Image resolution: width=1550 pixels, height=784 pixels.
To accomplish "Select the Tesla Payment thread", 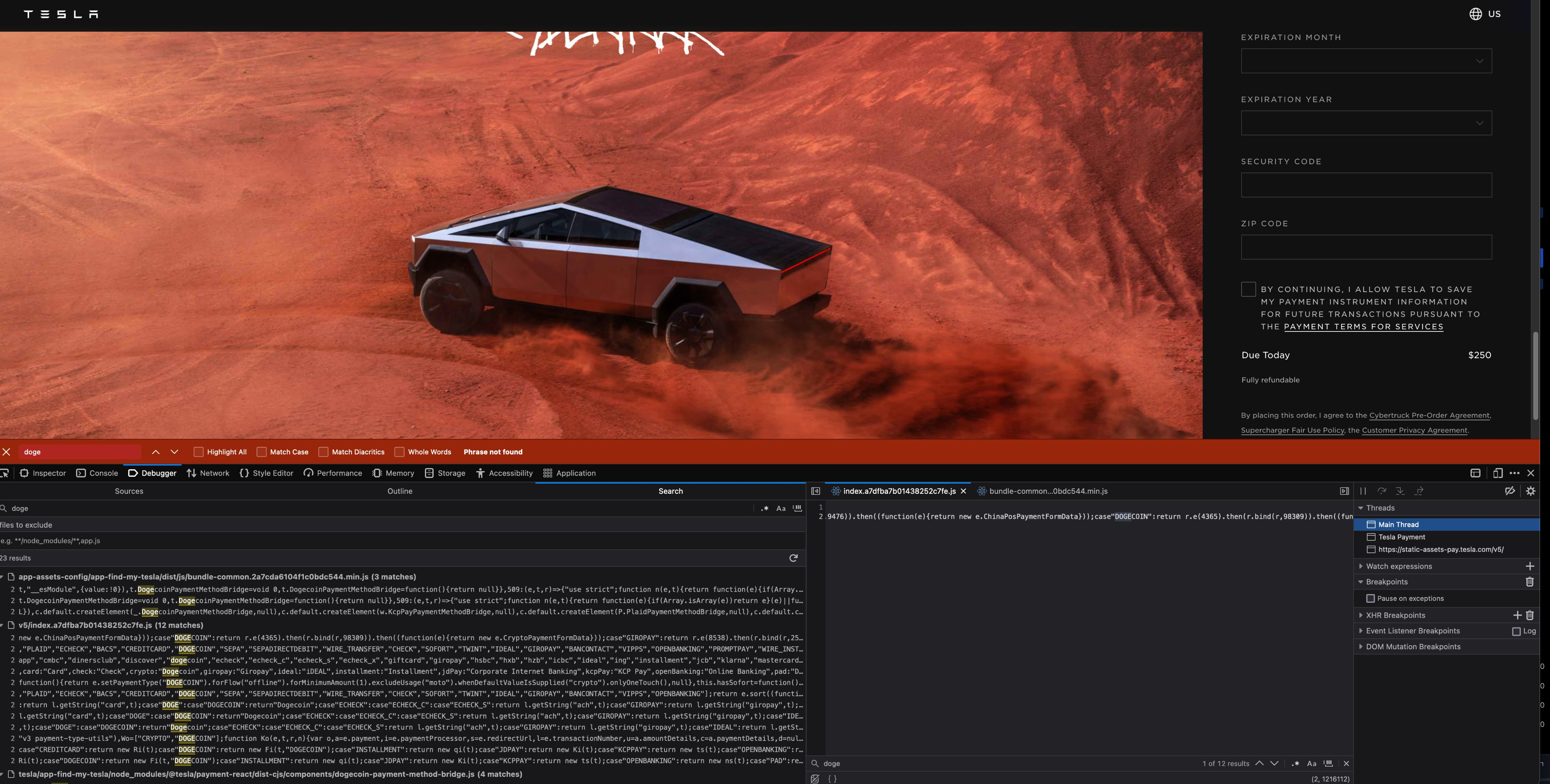I will [1401, 537].
